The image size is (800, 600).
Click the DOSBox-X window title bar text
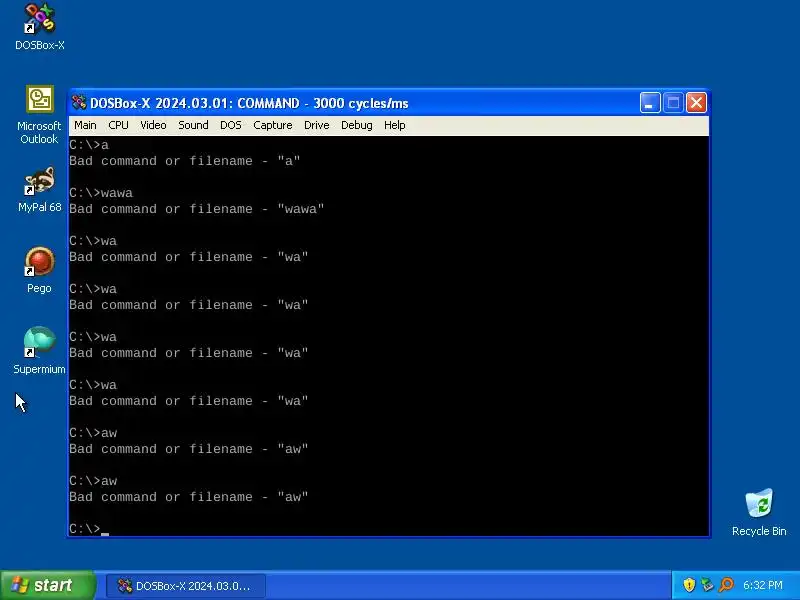click(249, 103)
